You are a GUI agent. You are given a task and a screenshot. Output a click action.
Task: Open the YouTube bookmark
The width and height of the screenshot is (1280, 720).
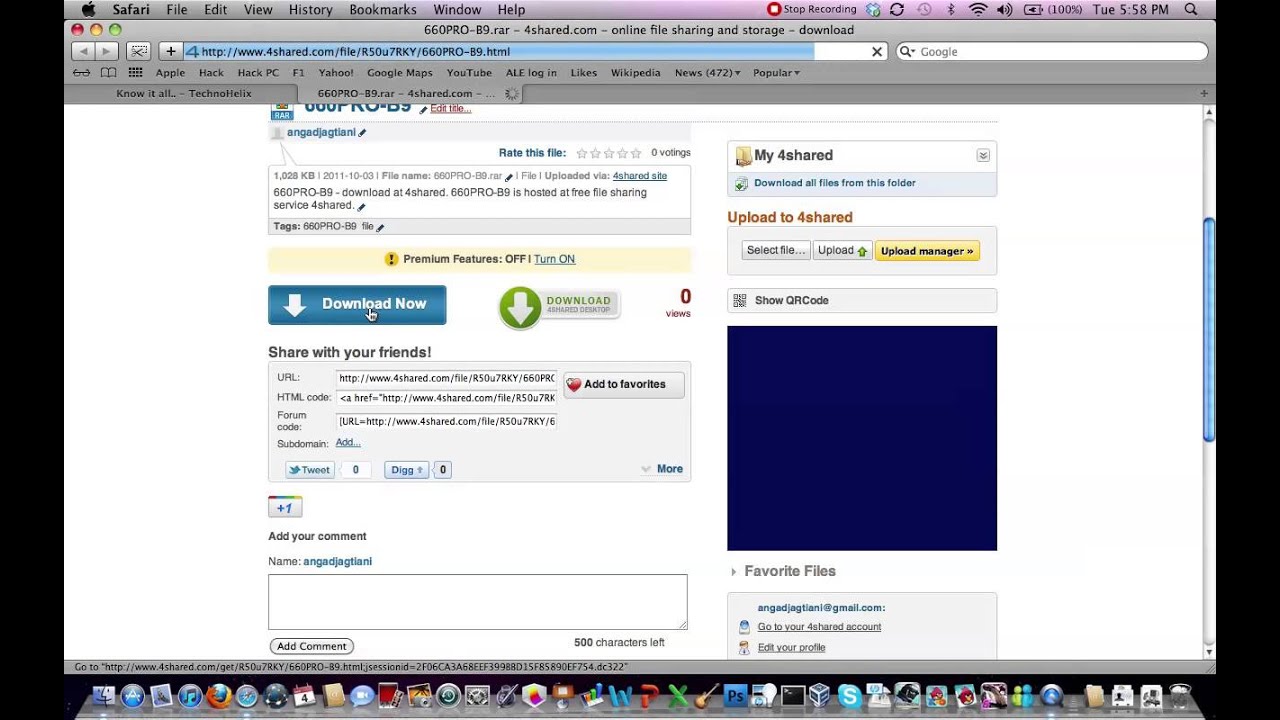pos(469,73)
